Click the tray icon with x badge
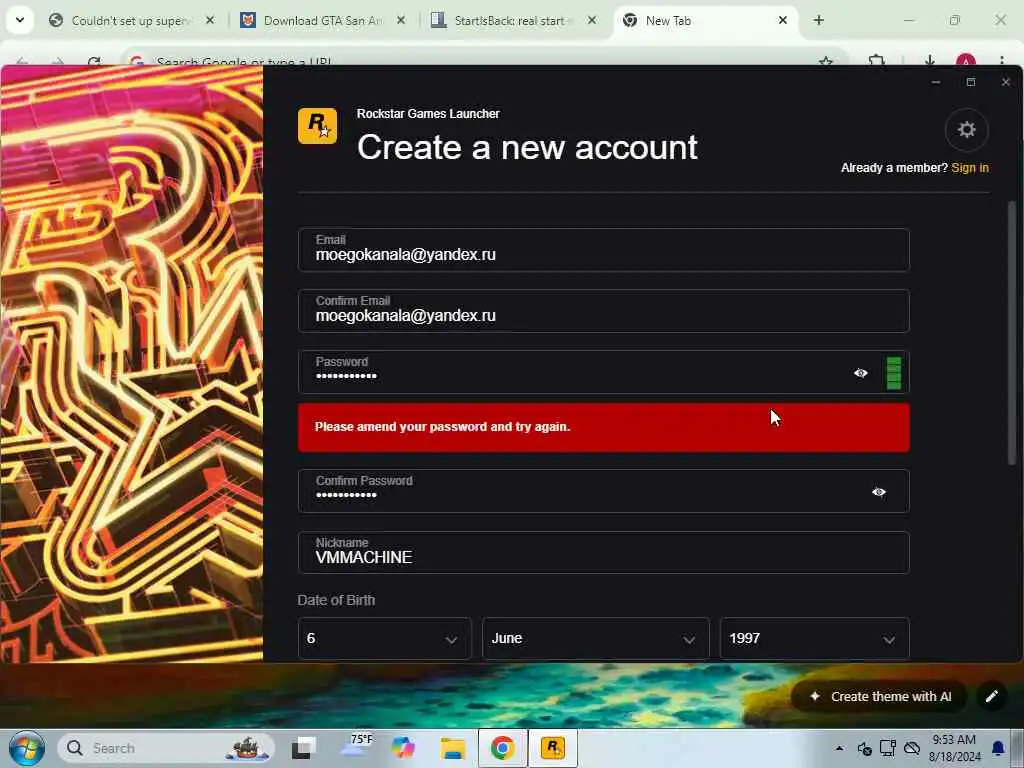1024x768 pixels. 864,748
